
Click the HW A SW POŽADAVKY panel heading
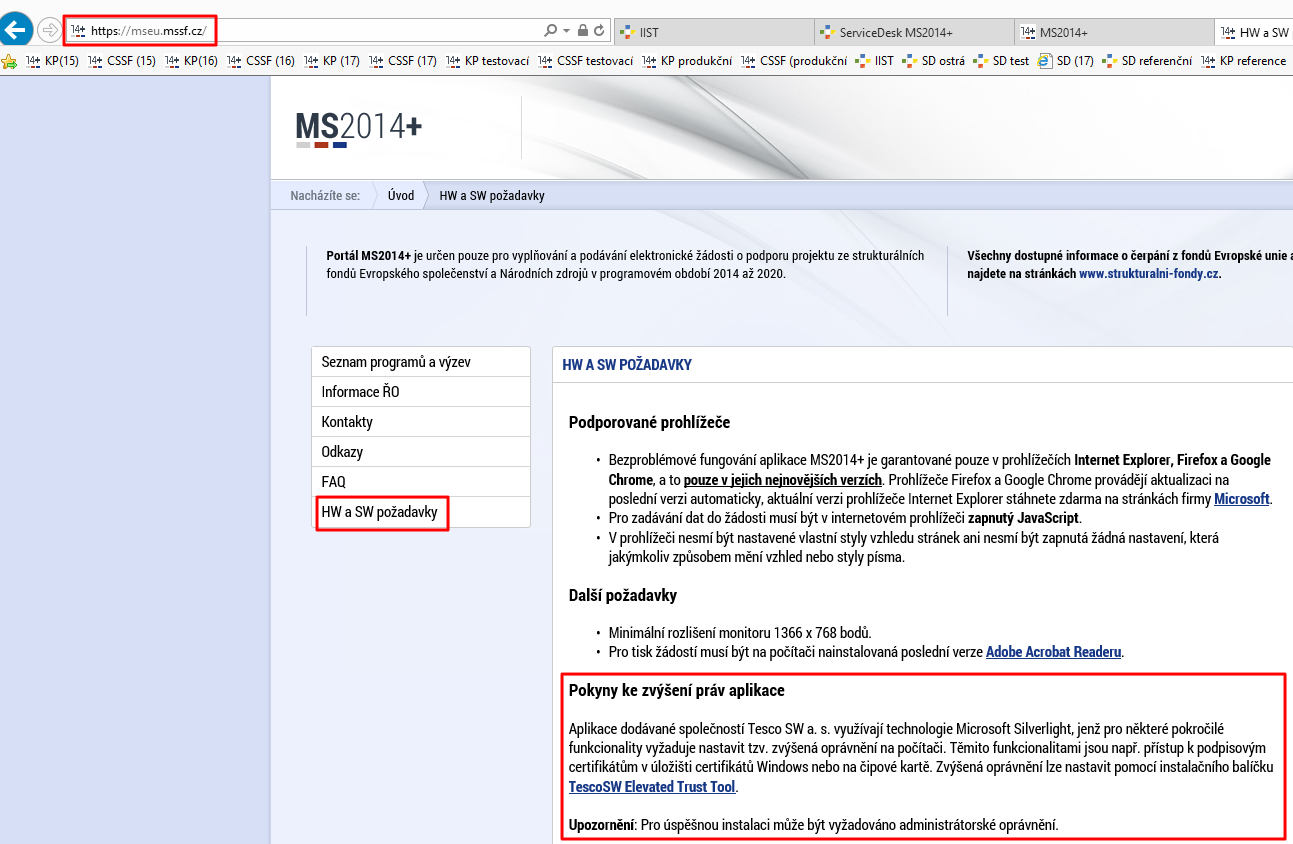point(627,365)
